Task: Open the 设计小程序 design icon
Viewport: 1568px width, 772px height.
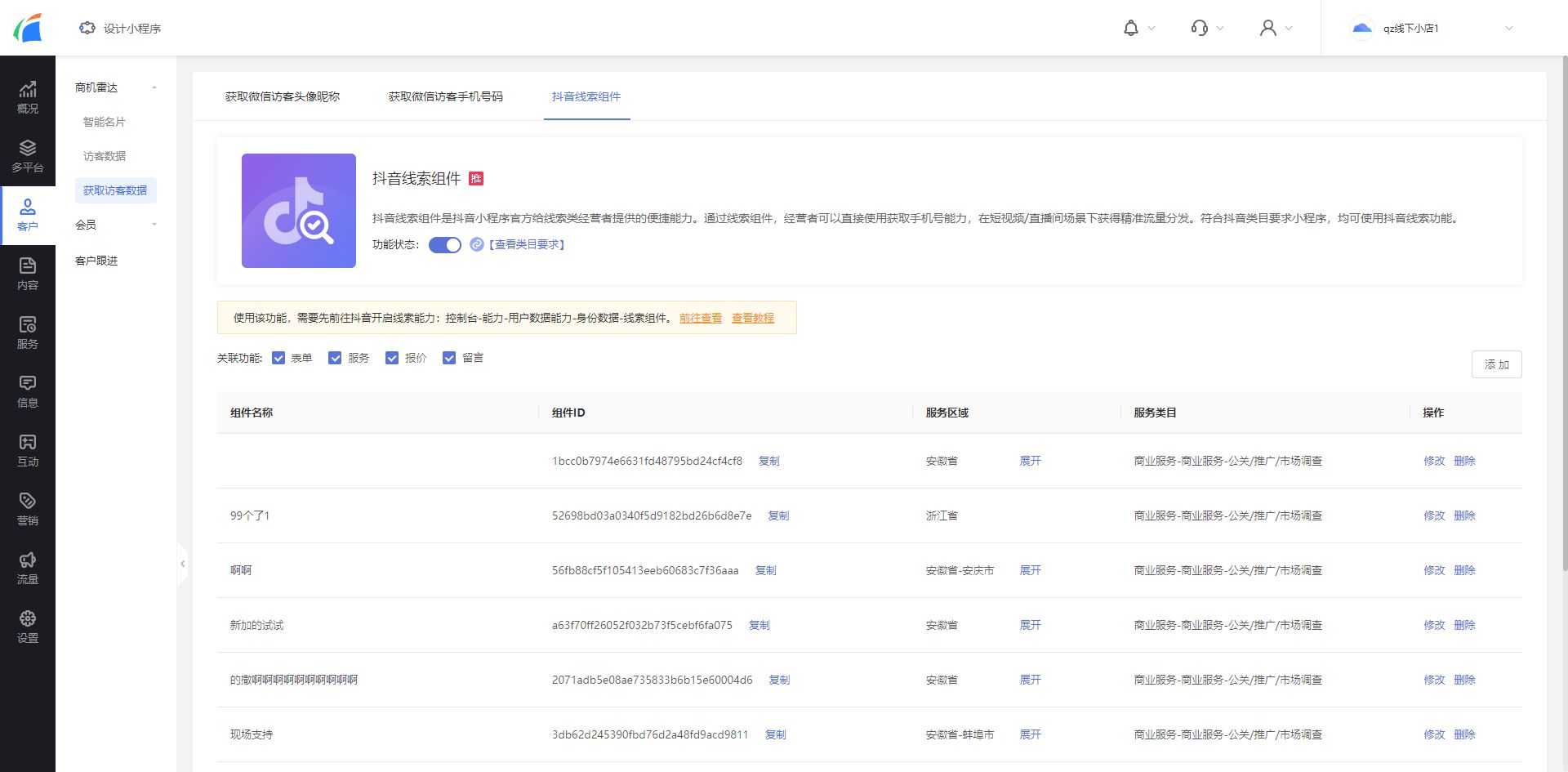Action: [x=87, y=28]
